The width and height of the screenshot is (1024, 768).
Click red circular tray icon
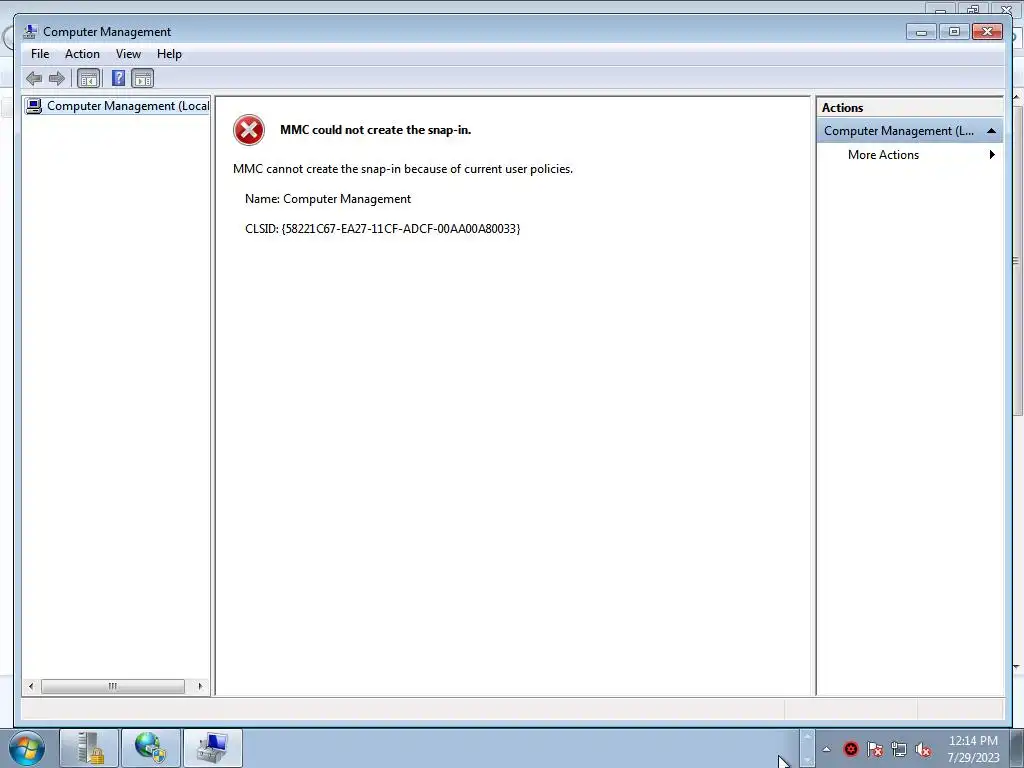(850, 749)
